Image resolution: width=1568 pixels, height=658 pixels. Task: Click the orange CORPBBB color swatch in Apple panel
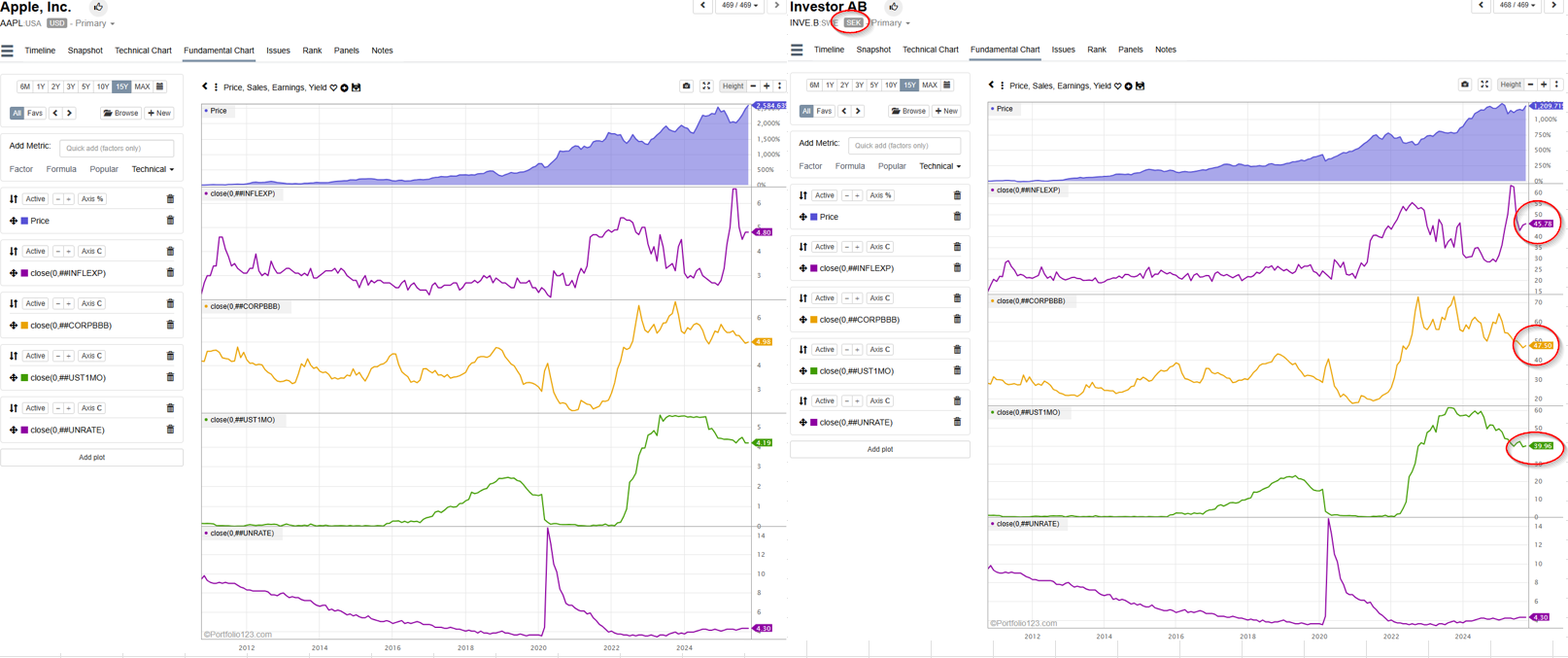[x=25, y=326]
